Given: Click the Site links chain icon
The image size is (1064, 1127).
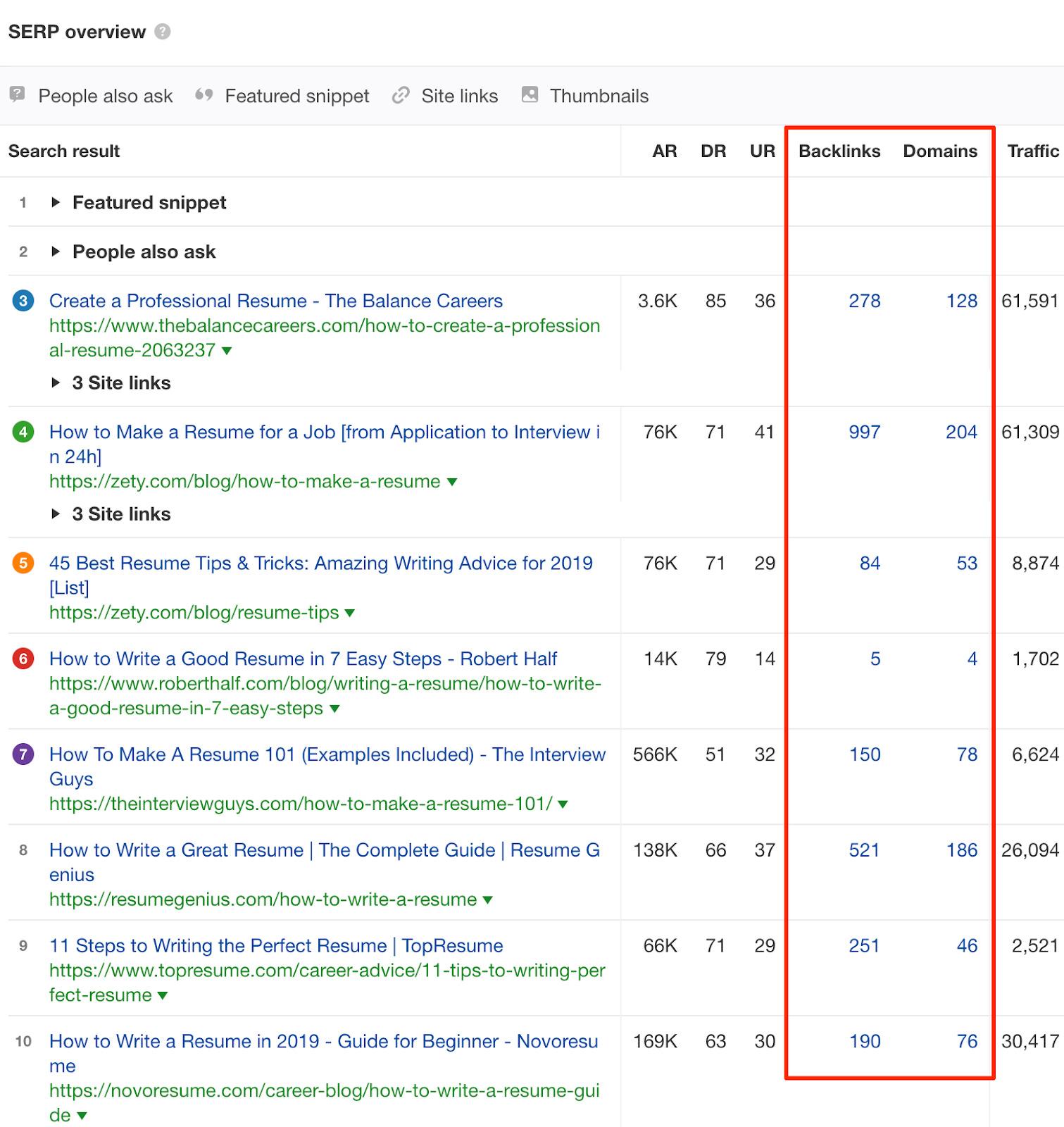Looking at the screenshot, I should (401, 95).
